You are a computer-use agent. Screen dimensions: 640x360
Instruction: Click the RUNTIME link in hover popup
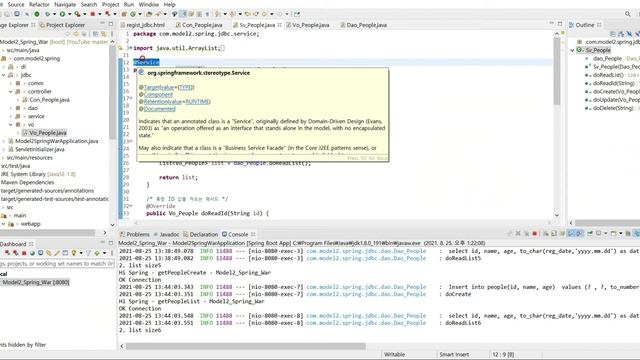pyautogui.click(x=197, y=102)
